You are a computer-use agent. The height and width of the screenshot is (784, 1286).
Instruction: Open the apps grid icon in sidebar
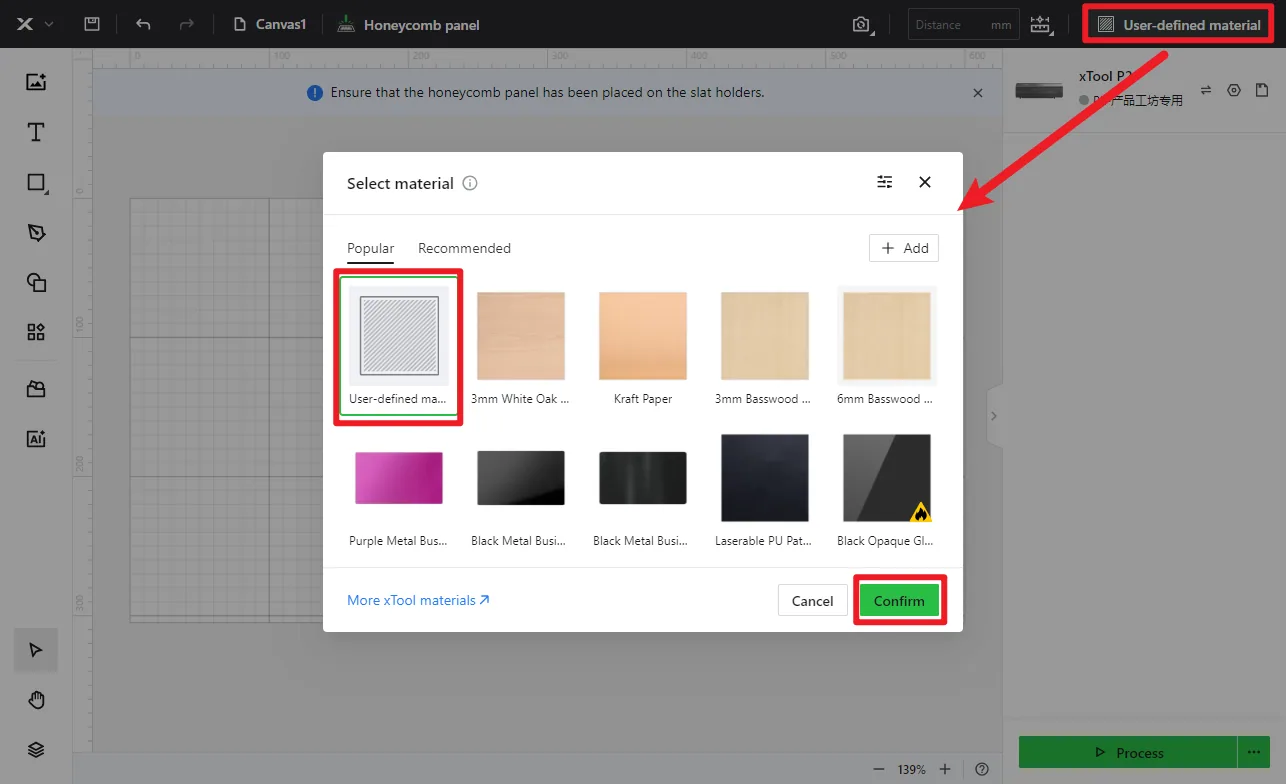click(x=36, y=332)
